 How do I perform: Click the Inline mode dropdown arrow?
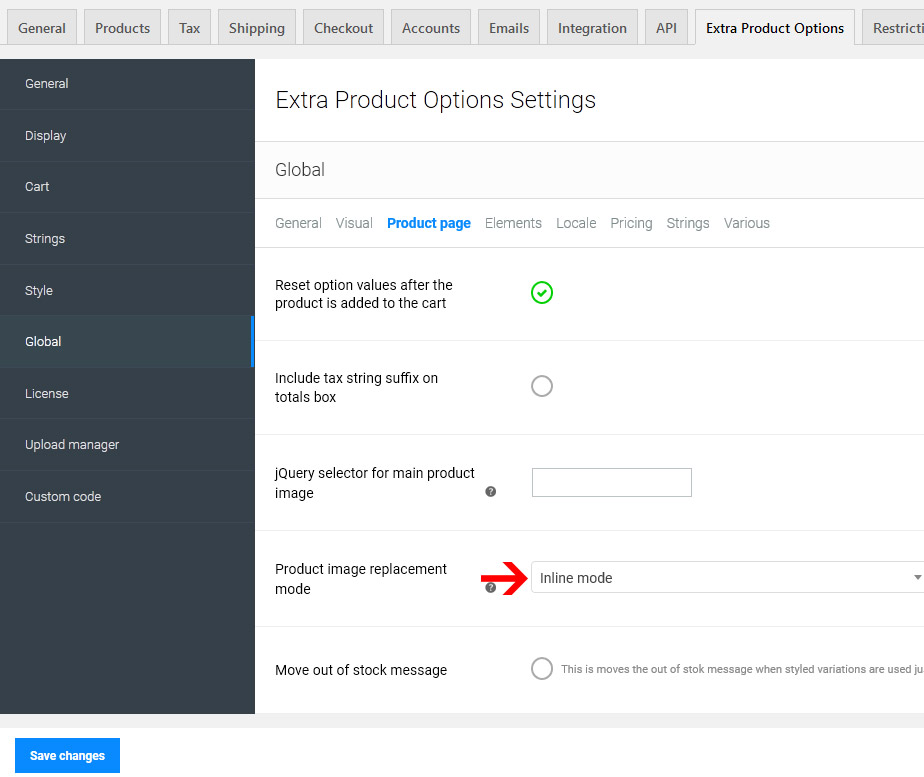[x=917, y=577]
